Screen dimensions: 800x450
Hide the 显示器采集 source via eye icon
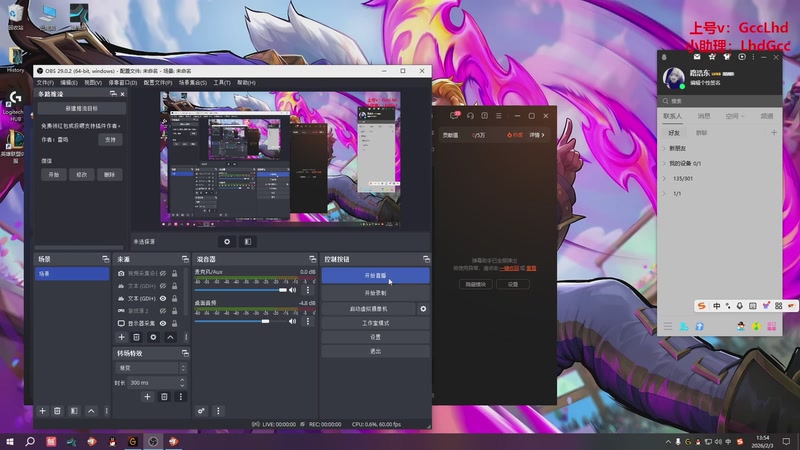coord(163,323)
